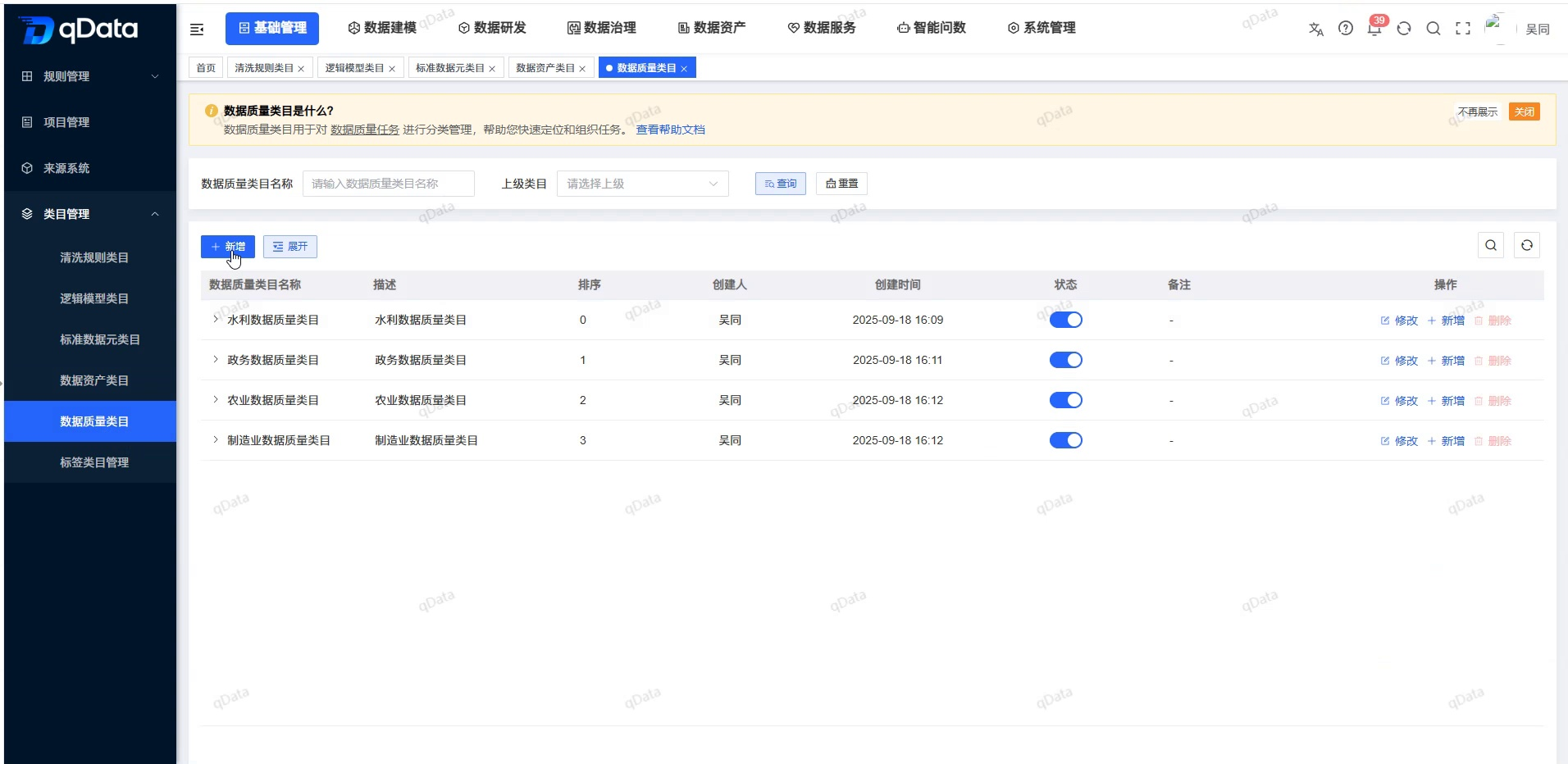The width and height of the screenshot is (1568, 764).
Task: Toggle status switch for 政务数据质量类目
Action: 1066,360
